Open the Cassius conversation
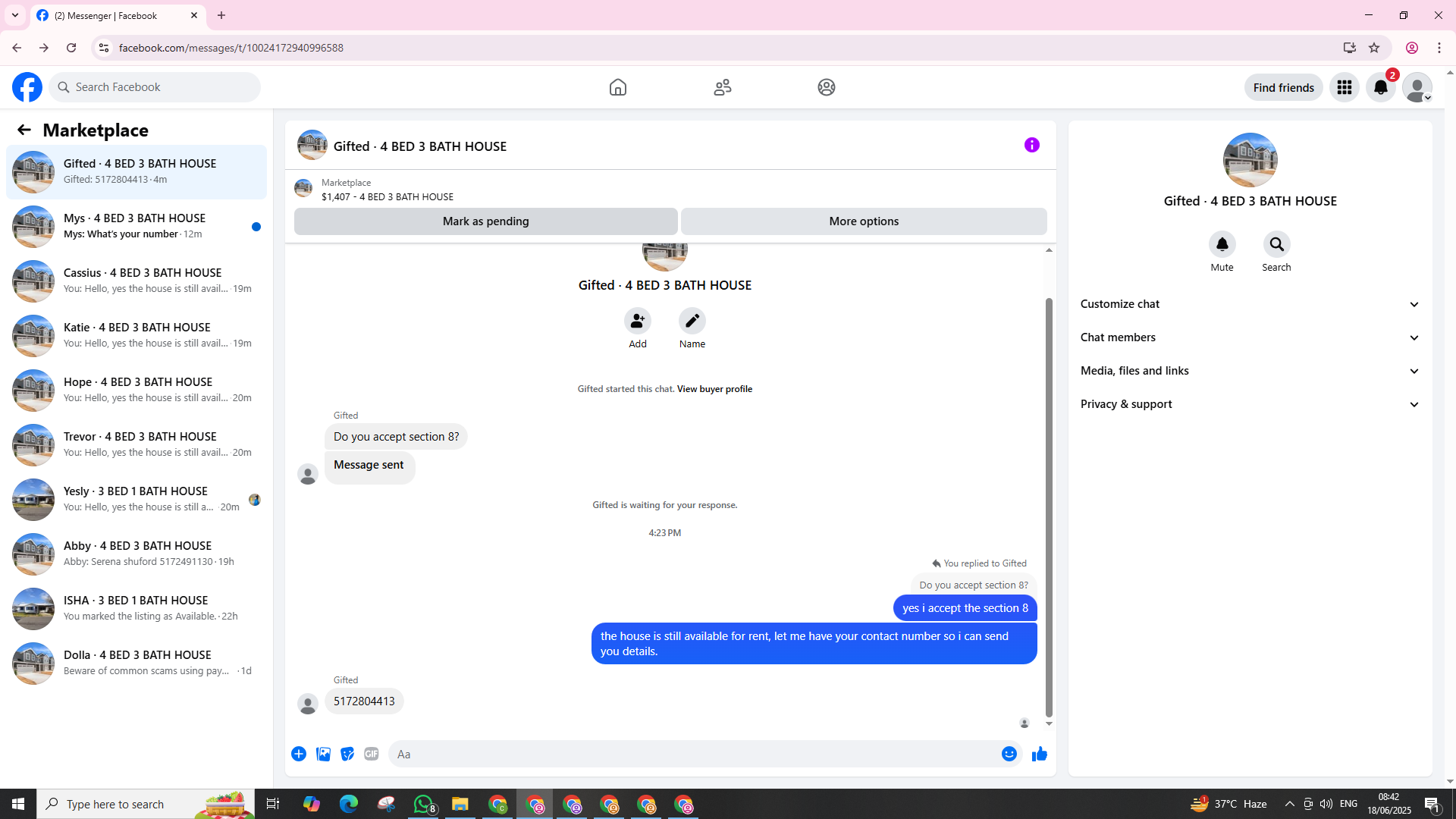 [136, 281]
